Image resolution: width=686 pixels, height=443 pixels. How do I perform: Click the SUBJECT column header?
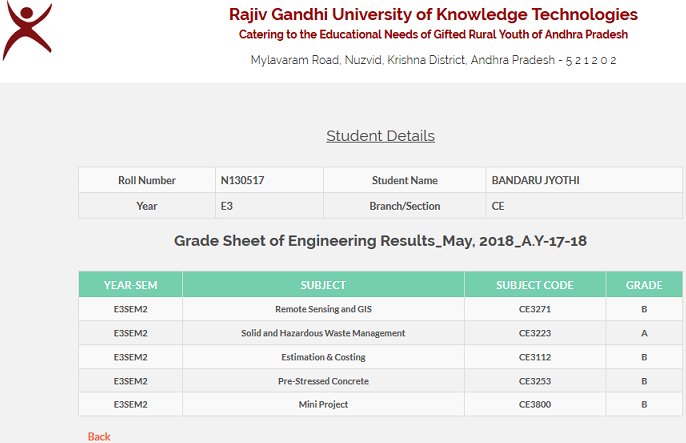[323, 285]
